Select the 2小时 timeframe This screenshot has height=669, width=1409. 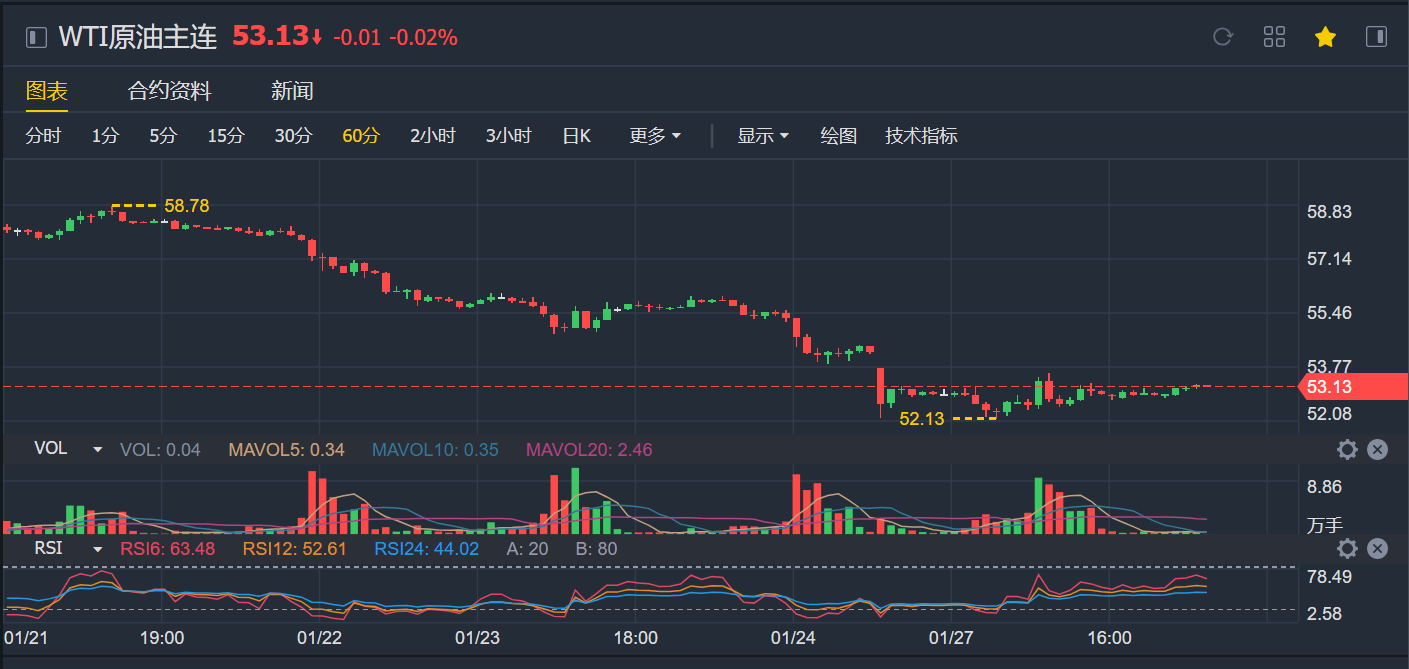pos(433,136)
